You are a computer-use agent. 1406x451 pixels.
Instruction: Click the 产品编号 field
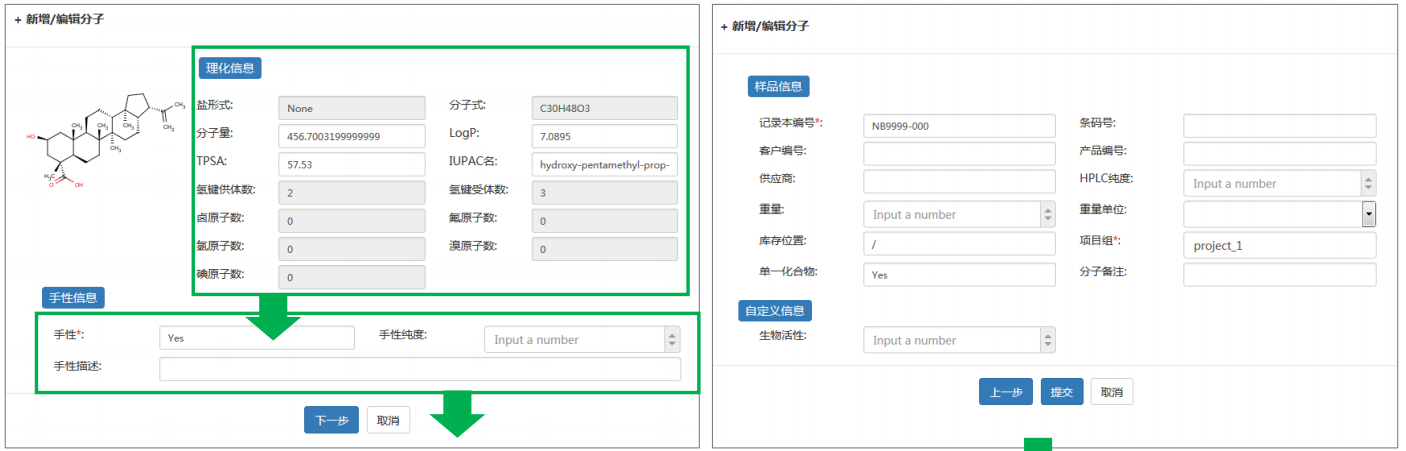(1280, 154)
